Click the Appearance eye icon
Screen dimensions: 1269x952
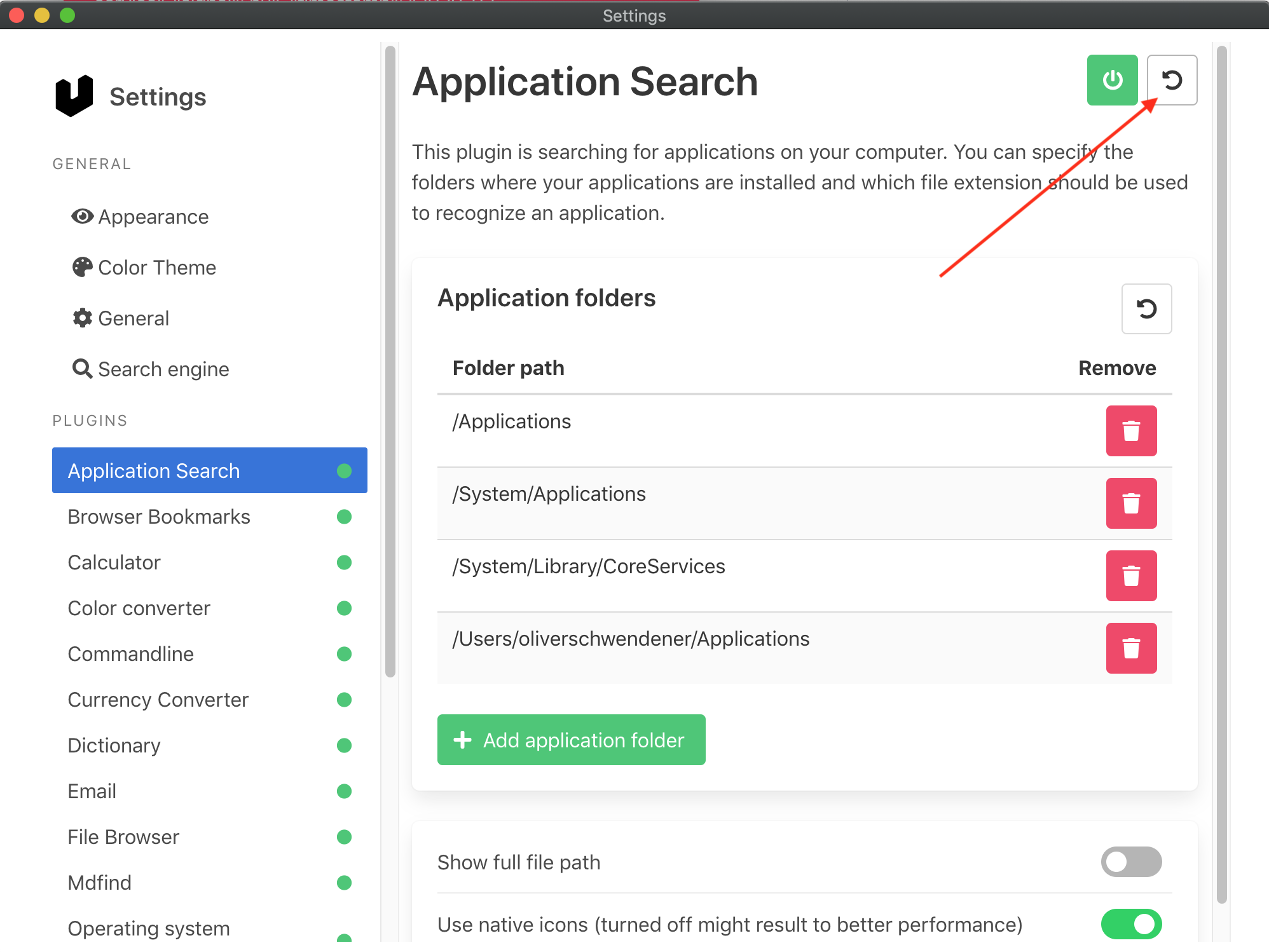[x=82, y=217]
